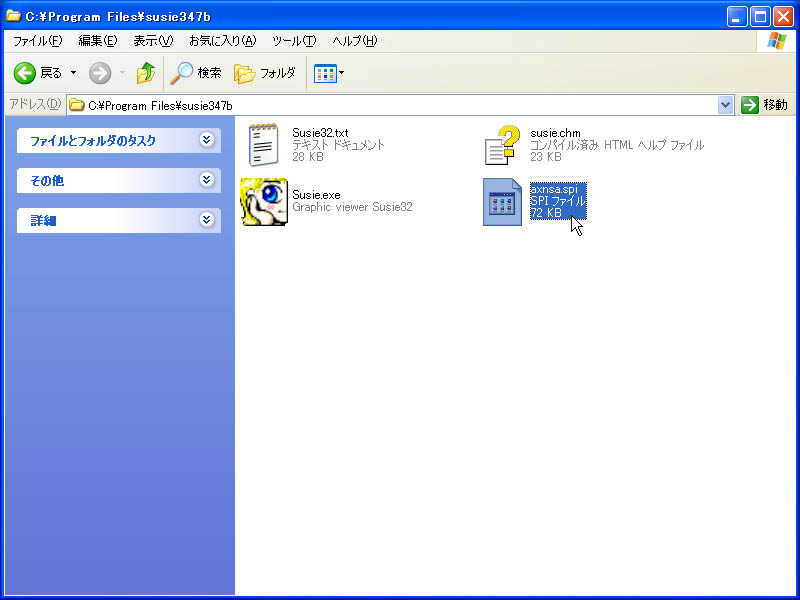The width and height of the screenshot is (800, 600).
Task: Open the View (表示) menu
Action: (x=153, y=41)
